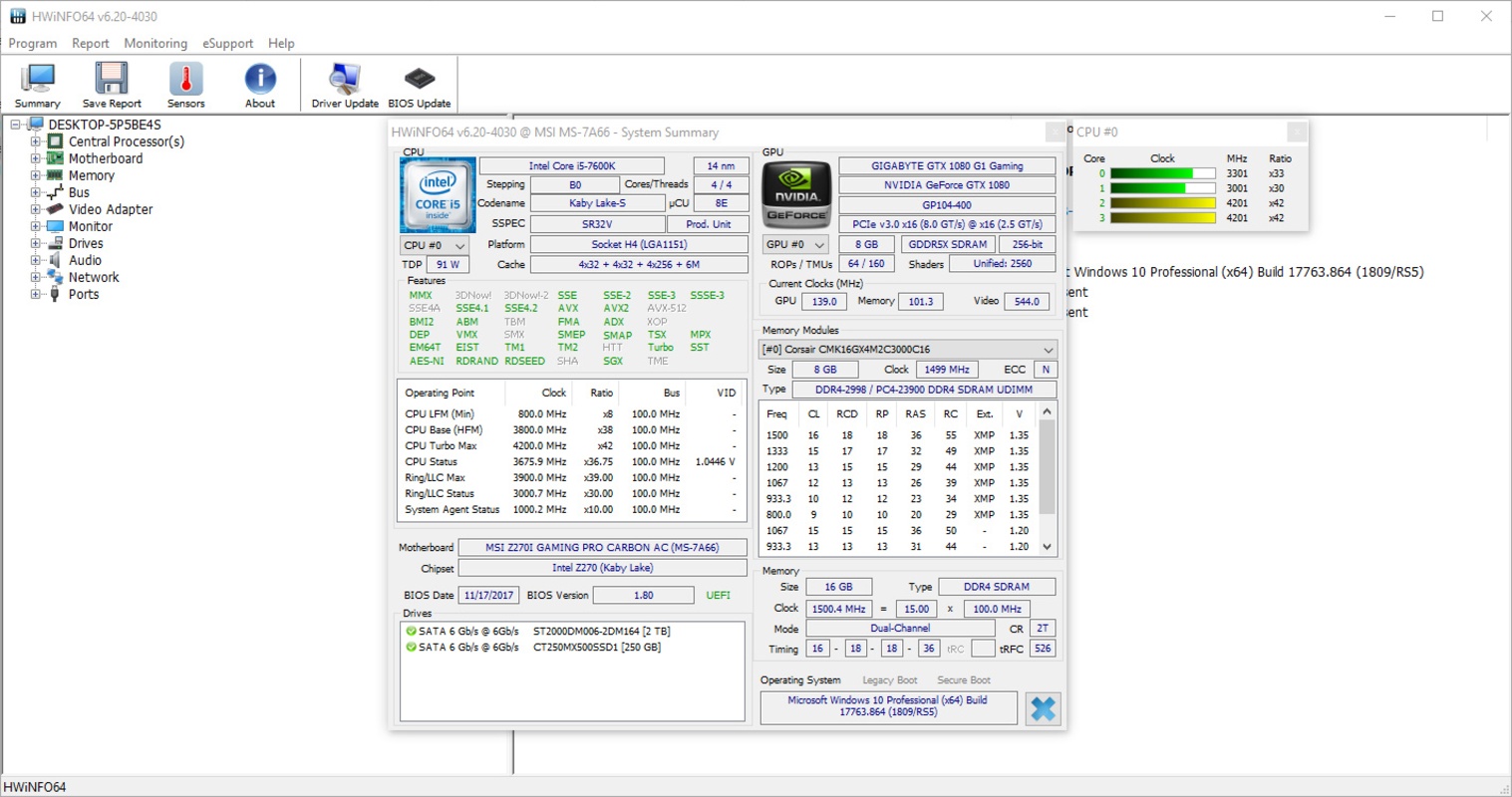1512x797 pixels.
Task: Click the 1333 frequency row in timings table
Action: click(899, 451)
